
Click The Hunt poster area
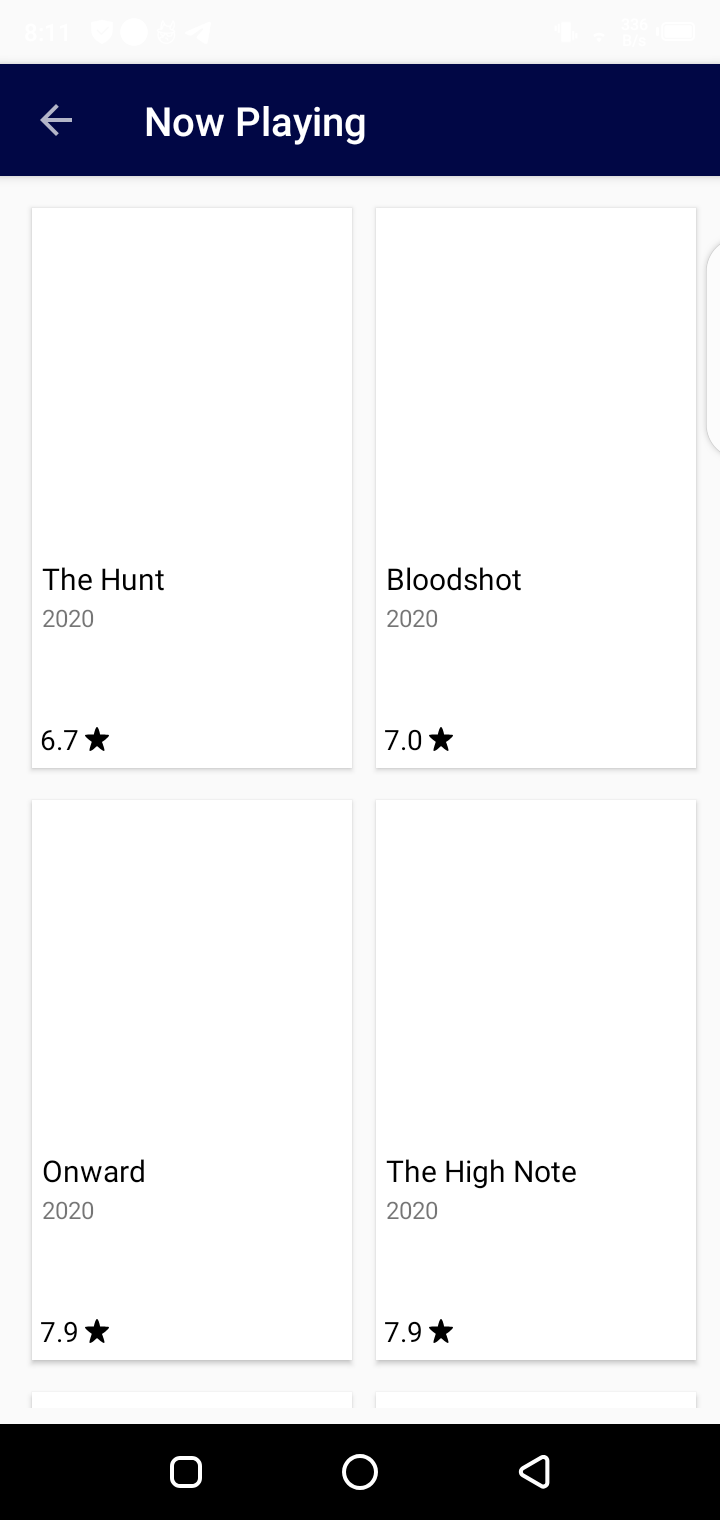(x=192, y=380)
